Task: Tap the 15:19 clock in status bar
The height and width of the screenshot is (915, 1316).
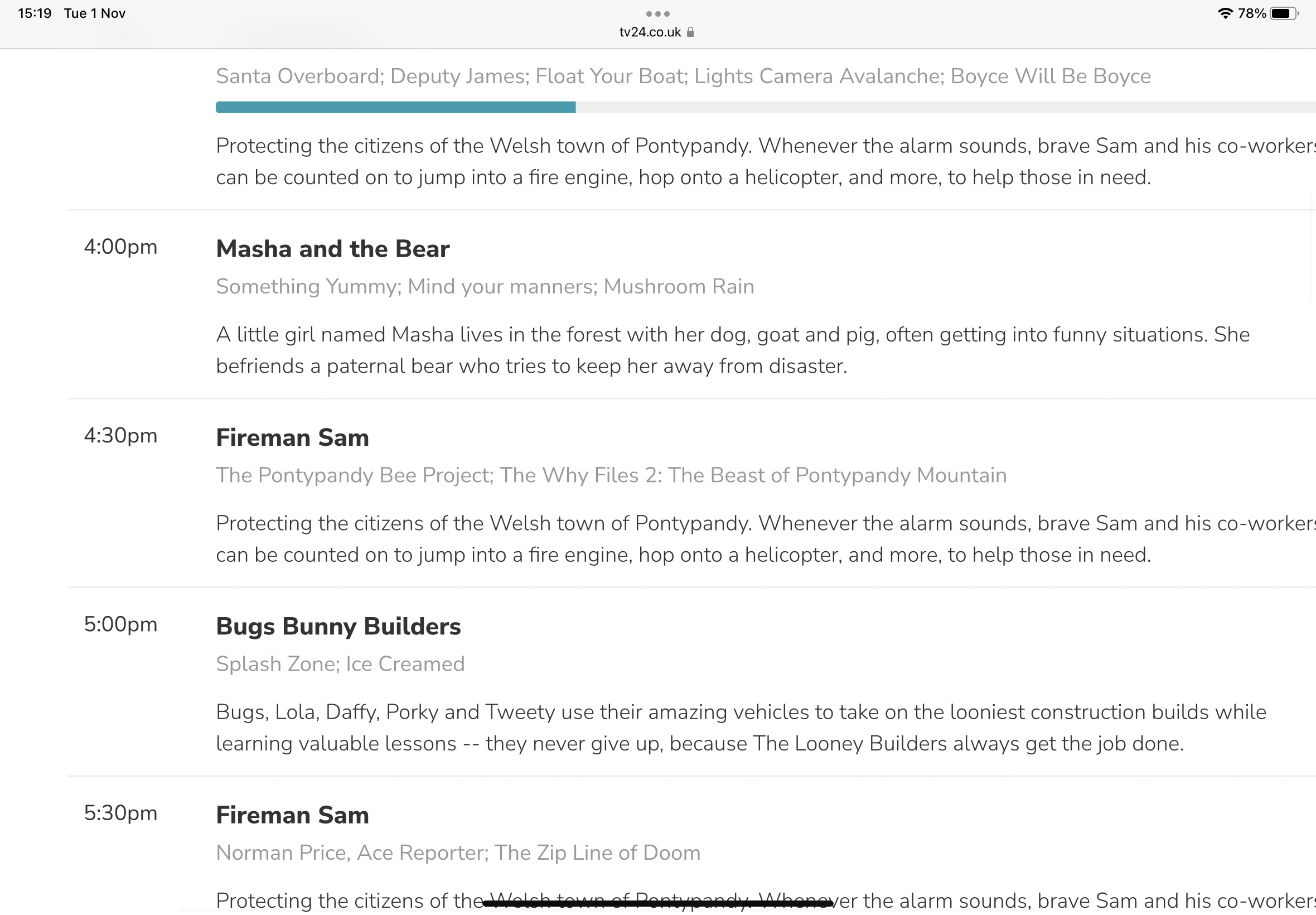Action: pyautogui.click(x=35, y=13)
